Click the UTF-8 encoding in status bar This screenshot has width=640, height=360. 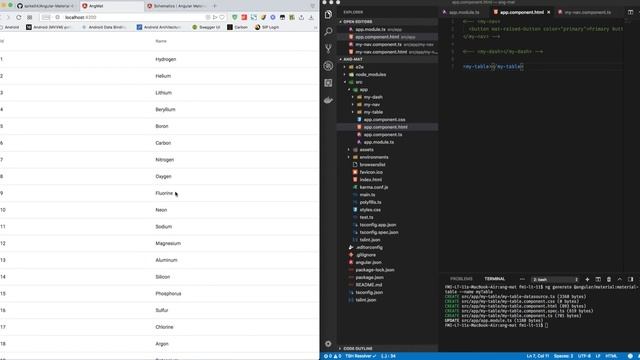584,356
